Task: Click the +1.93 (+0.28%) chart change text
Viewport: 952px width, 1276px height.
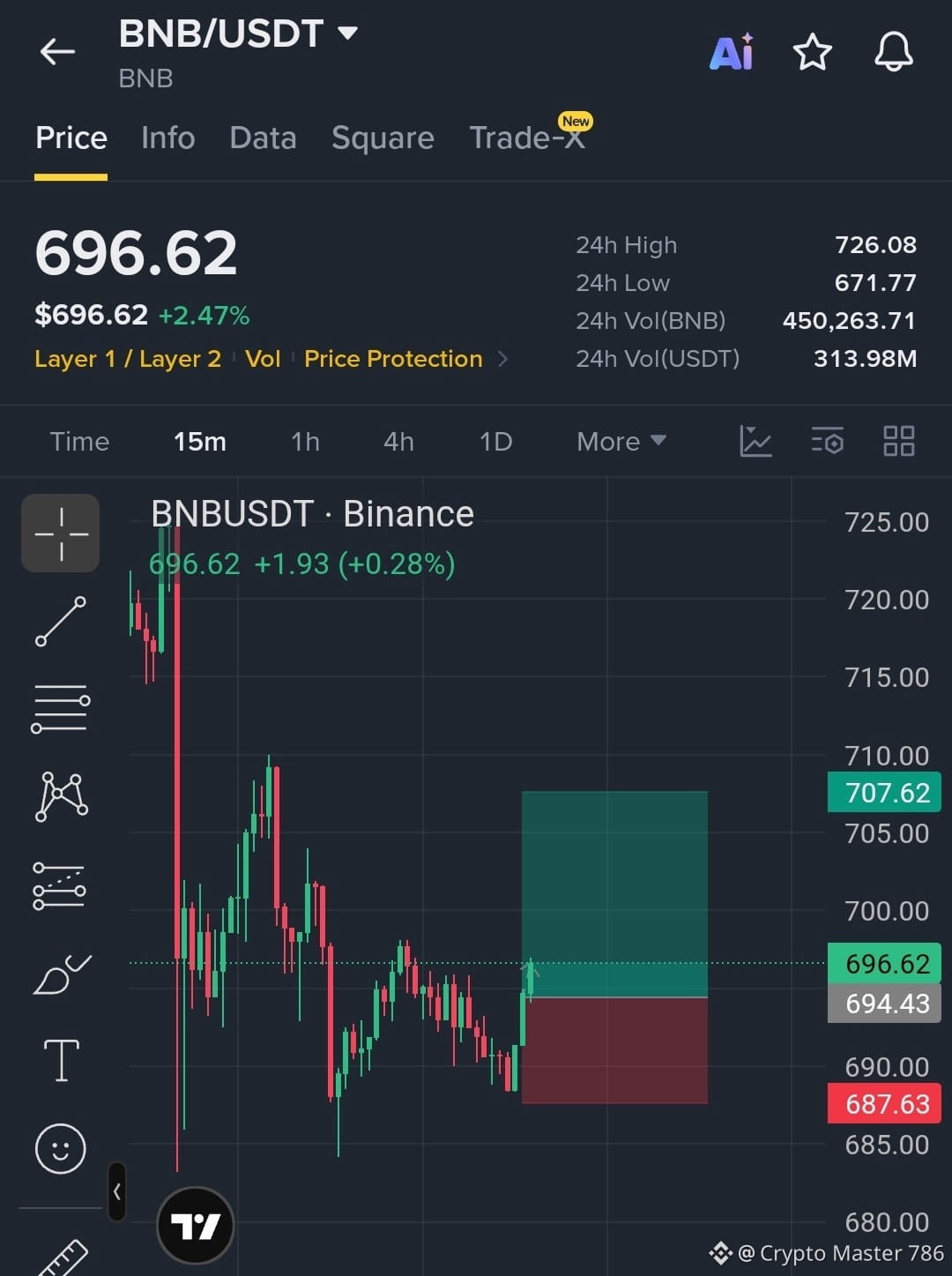Action: (x=354, y=563)
